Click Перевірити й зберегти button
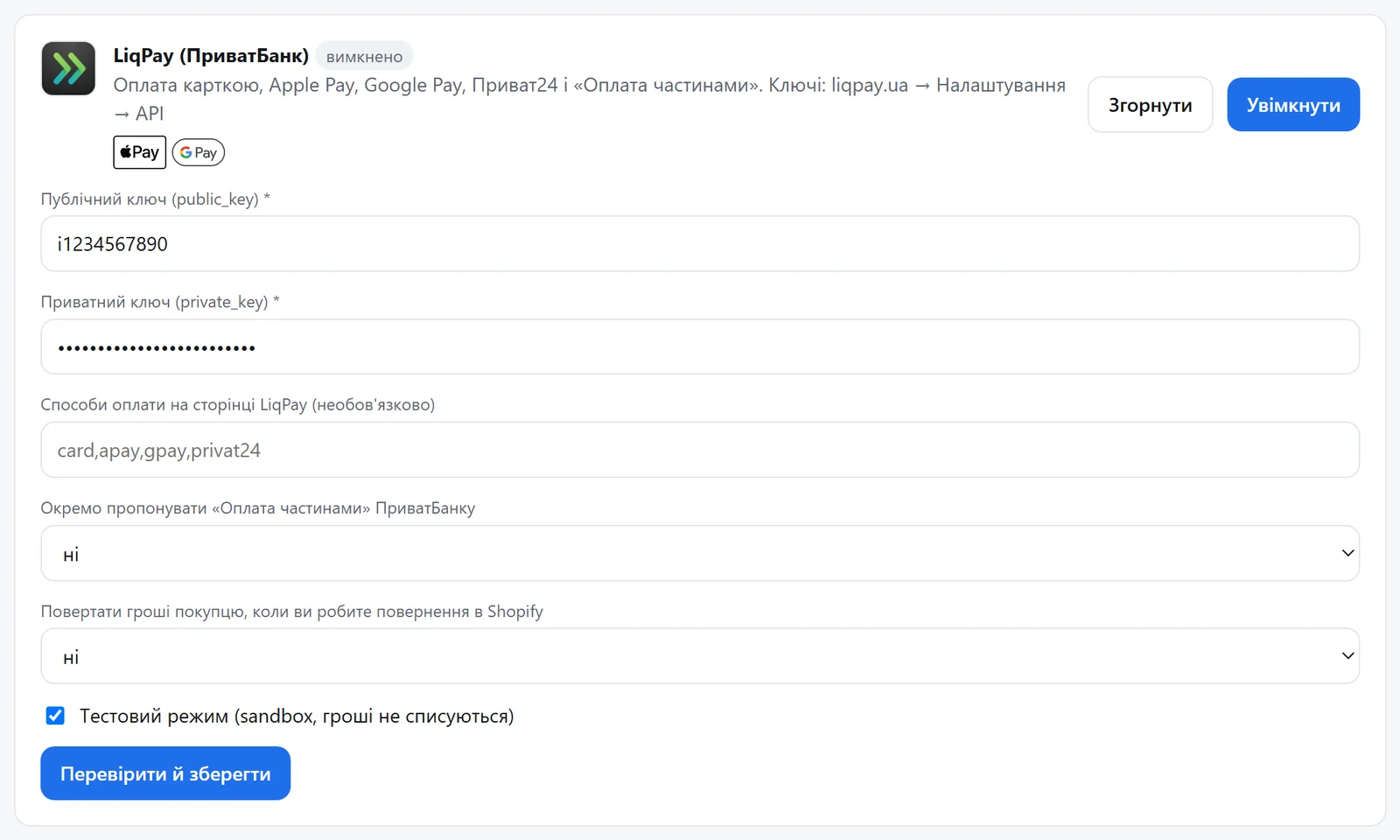This screenshot has height=840, width=1400. coord(165,773)
